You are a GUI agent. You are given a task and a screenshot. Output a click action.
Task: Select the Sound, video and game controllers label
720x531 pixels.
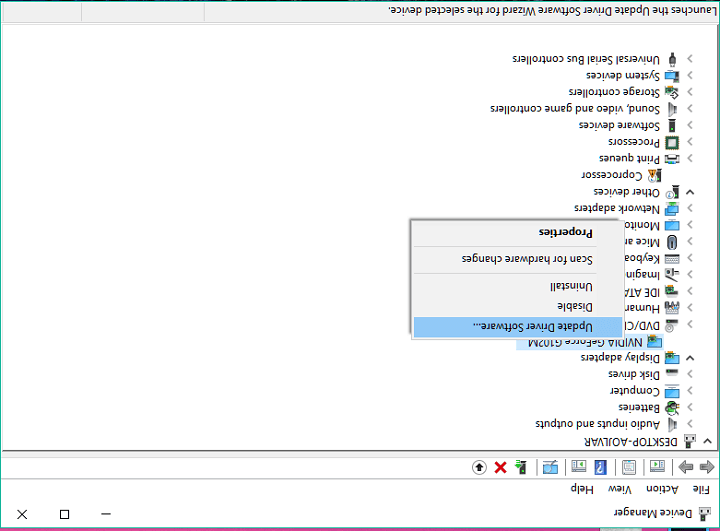click(575, 109)
